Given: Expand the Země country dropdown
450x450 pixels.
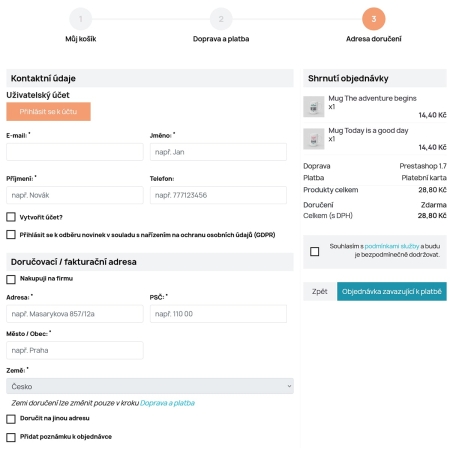Looking at the screenshot, I should (x=150, y=386).
